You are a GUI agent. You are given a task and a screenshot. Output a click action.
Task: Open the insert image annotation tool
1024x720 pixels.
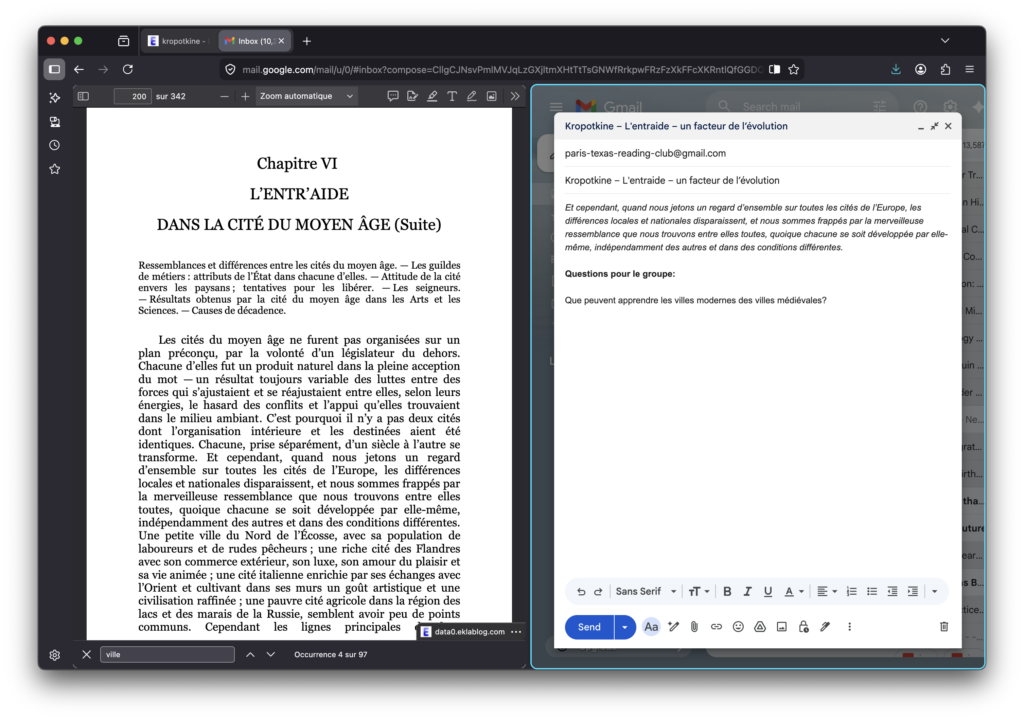491,96
